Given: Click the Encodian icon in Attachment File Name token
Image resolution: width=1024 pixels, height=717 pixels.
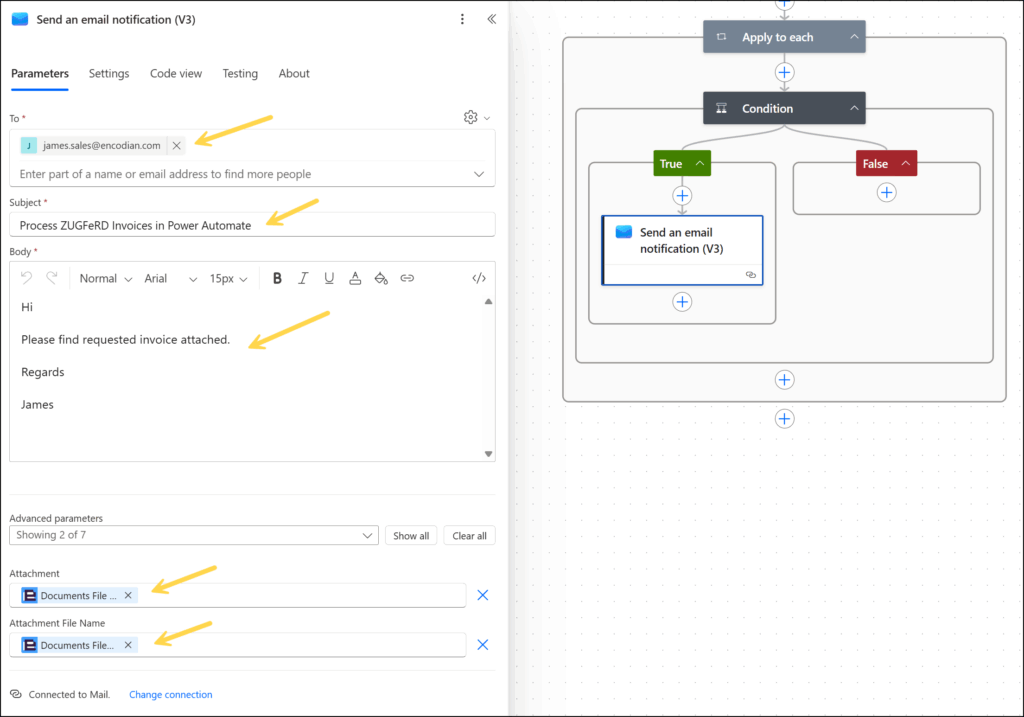Looking at the screenshot, I should [x=29, y=645].
